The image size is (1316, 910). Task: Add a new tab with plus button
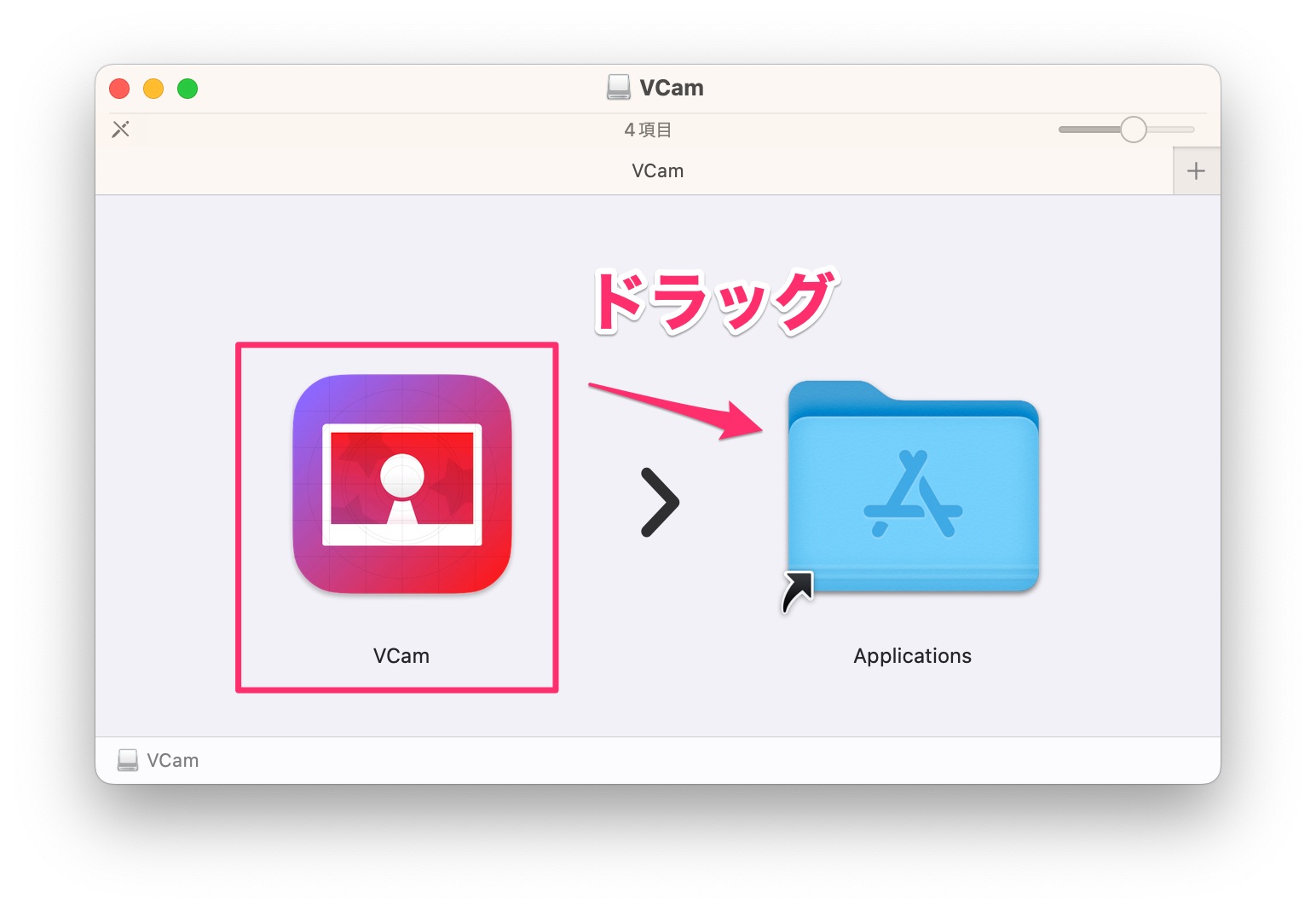pos(1196,171)
